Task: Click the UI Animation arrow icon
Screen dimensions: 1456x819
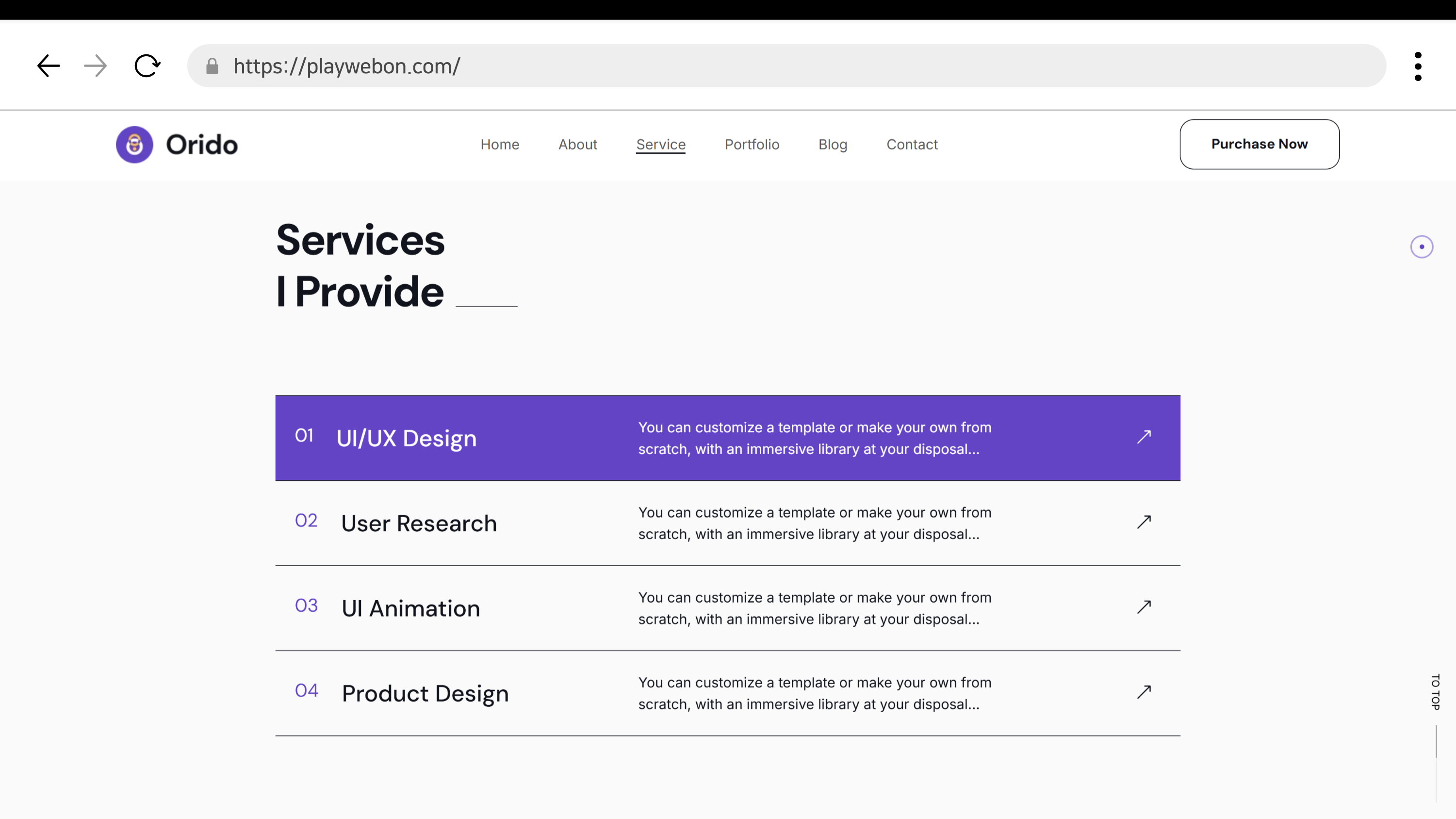Action: (x=1144, y=607)
